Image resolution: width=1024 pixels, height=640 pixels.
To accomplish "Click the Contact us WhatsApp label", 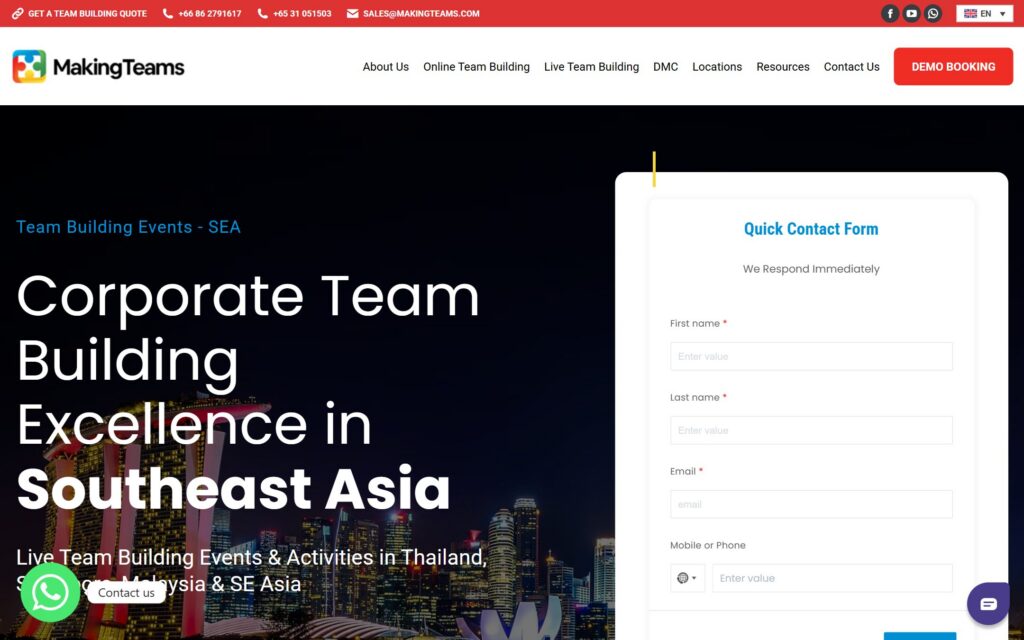I will point(126,593).
